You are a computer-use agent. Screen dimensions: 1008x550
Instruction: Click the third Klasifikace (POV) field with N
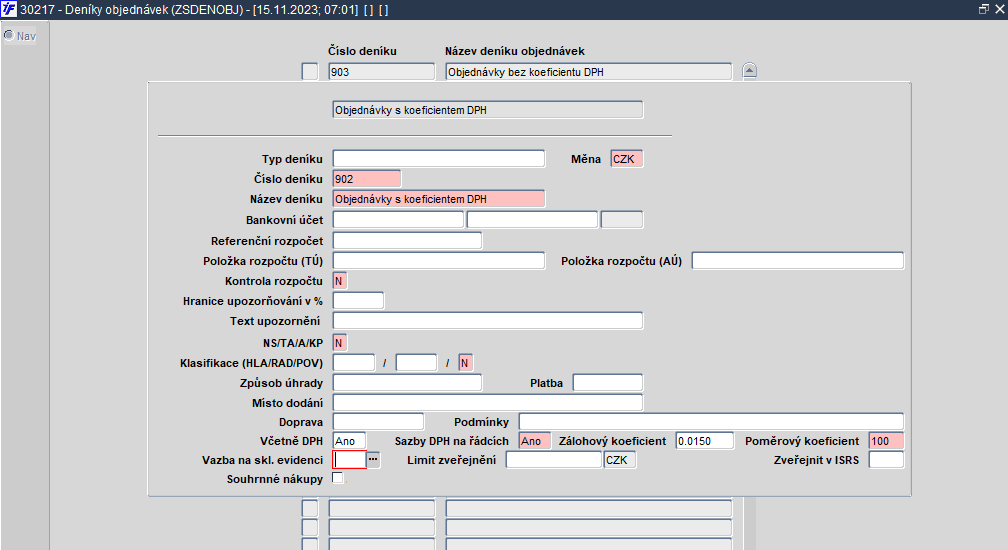[x=465, y=362]
